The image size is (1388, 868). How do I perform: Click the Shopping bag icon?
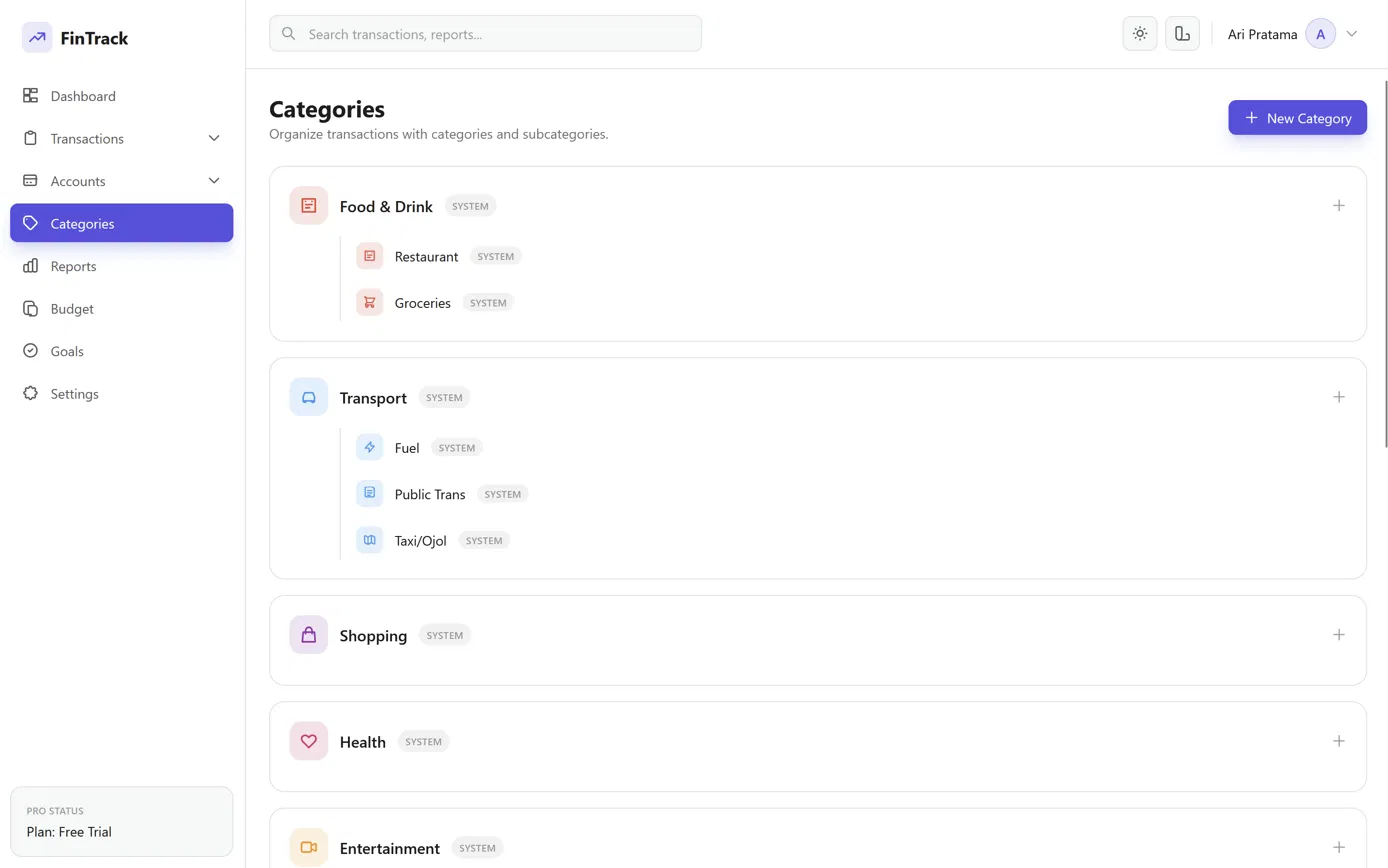309,635
